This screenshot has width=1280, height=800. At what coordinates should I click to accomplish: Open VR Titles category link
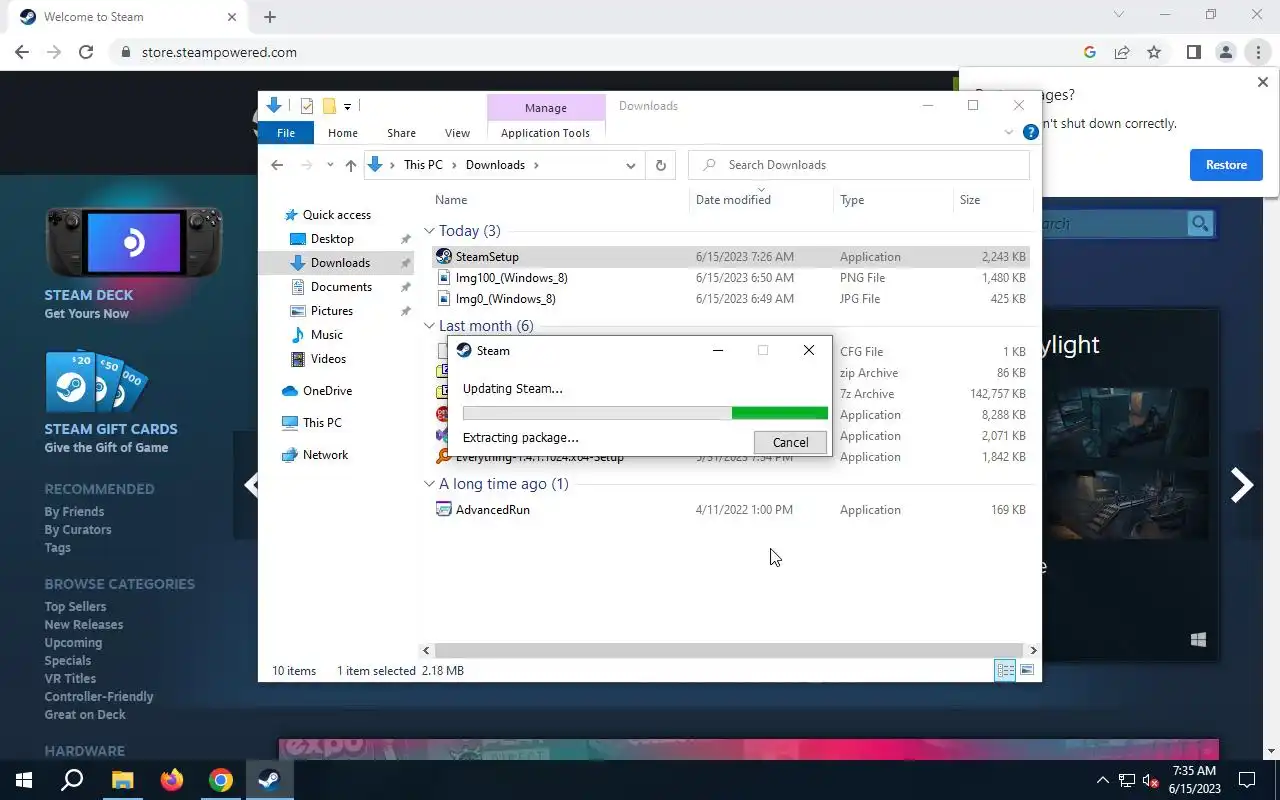click(70, 679)
